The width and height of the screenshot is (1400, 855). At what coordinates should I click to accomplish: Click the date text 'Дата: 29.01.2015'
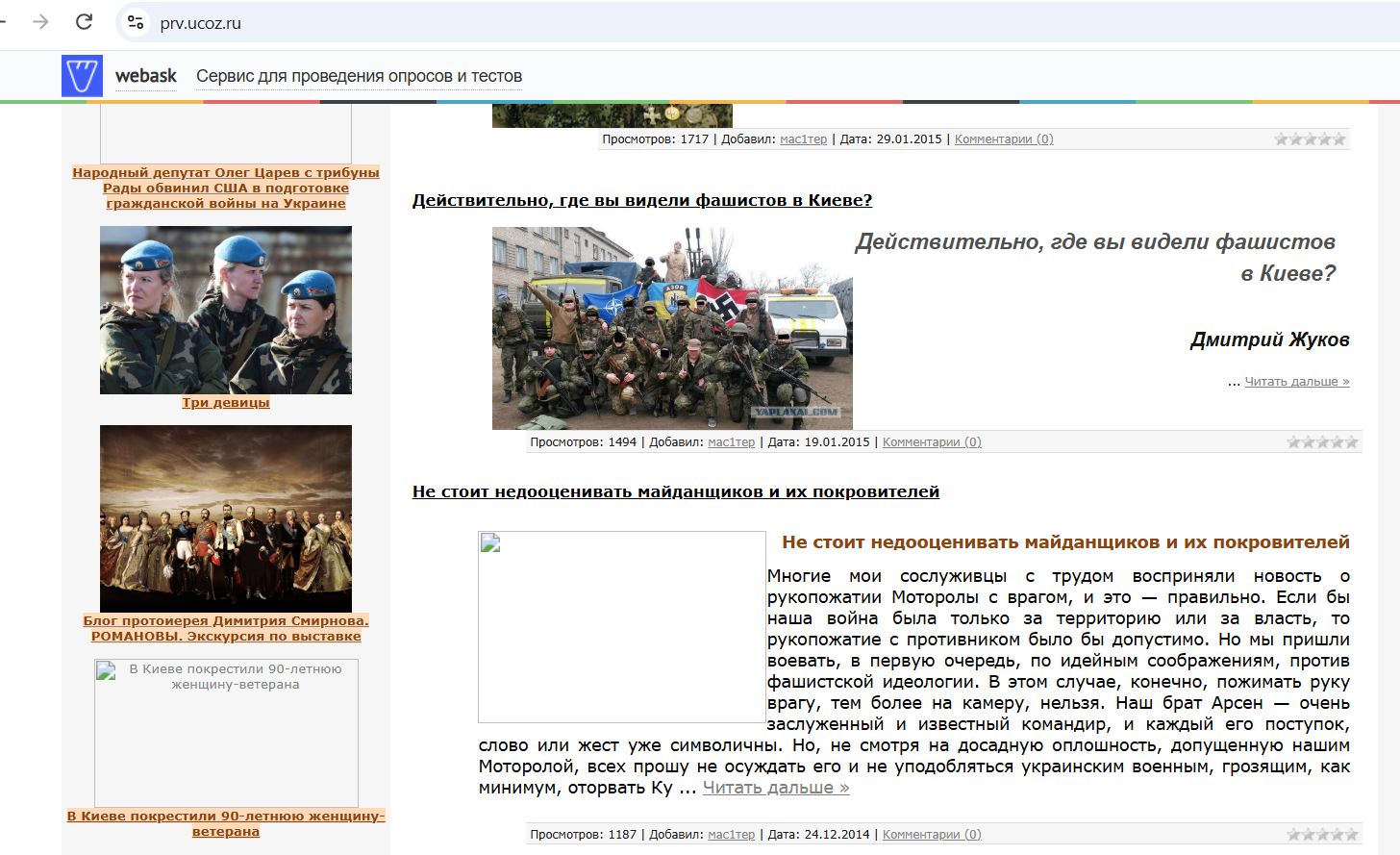point(891,139)
